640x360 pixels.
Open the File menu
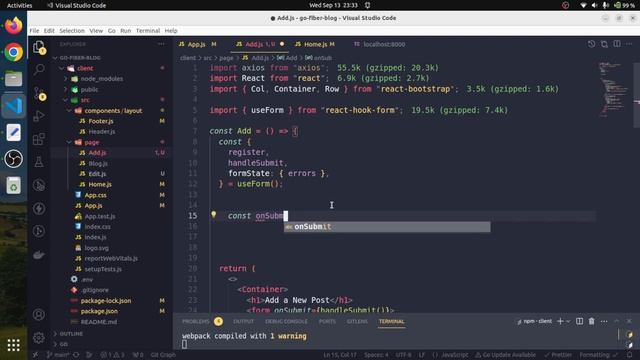[x=34, y=31]
